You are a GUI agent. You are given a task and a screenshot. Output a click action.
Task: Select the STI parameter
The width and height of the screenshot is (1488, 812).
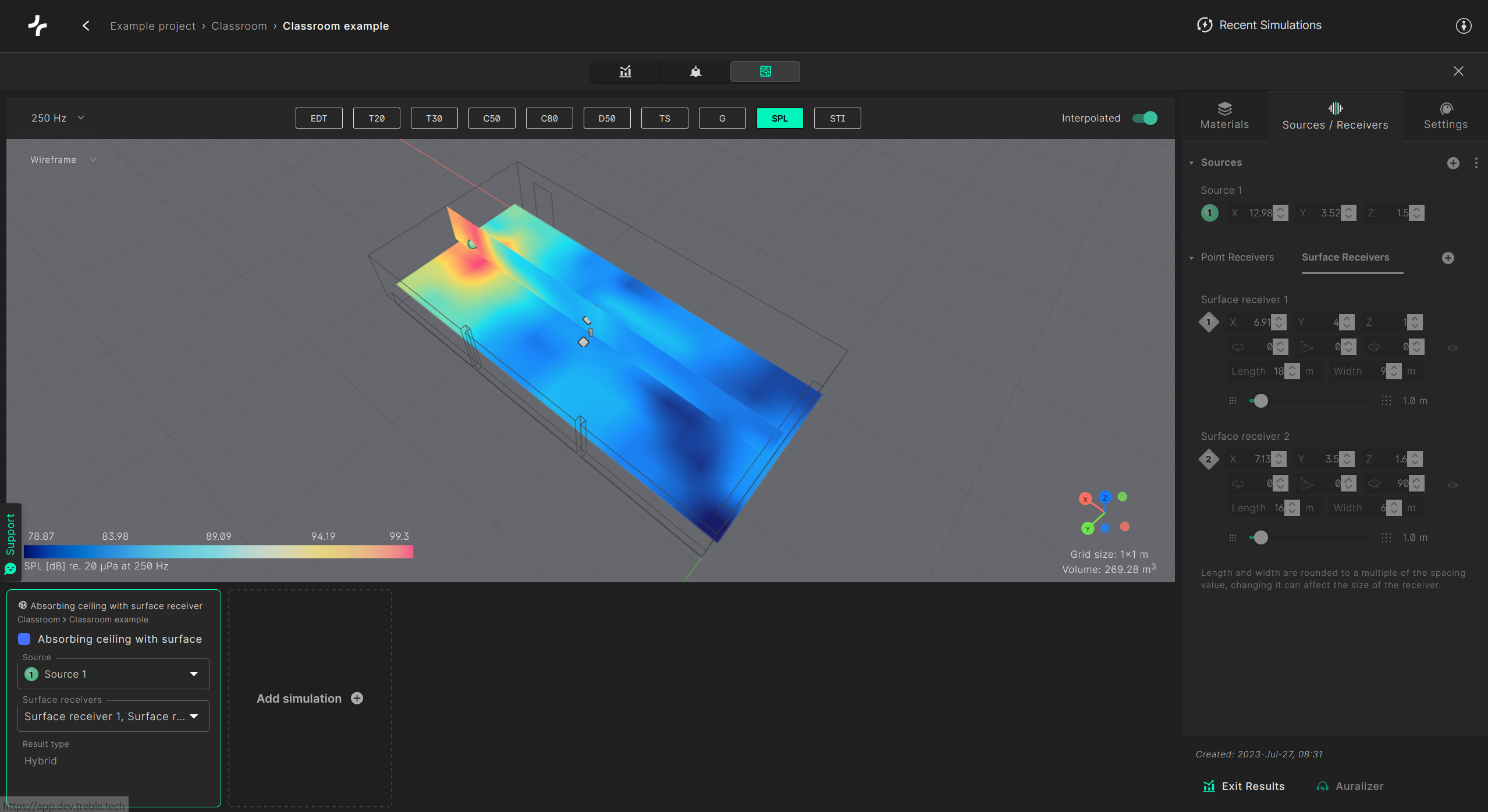[837, 118]
